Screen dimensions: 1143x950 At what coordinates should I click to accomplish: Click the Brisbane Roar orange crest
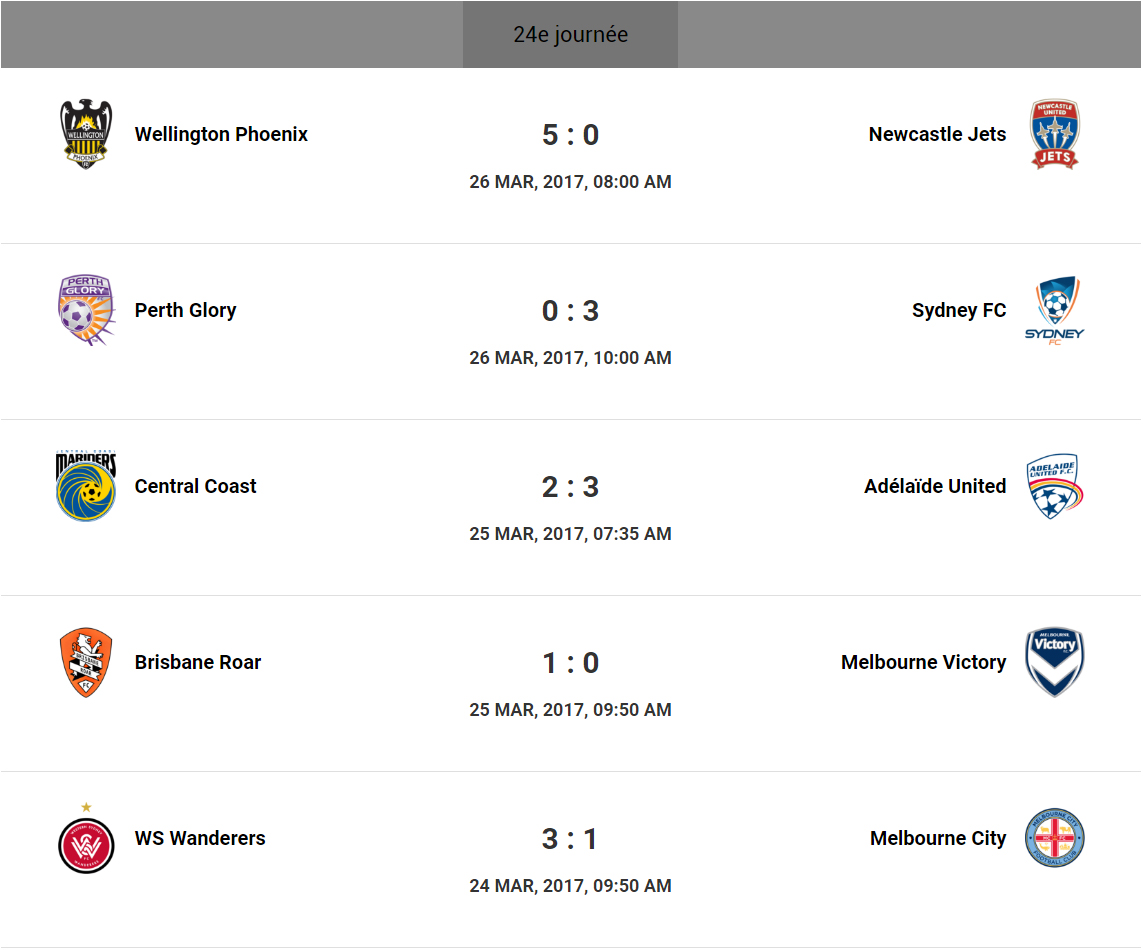(85, 662)
